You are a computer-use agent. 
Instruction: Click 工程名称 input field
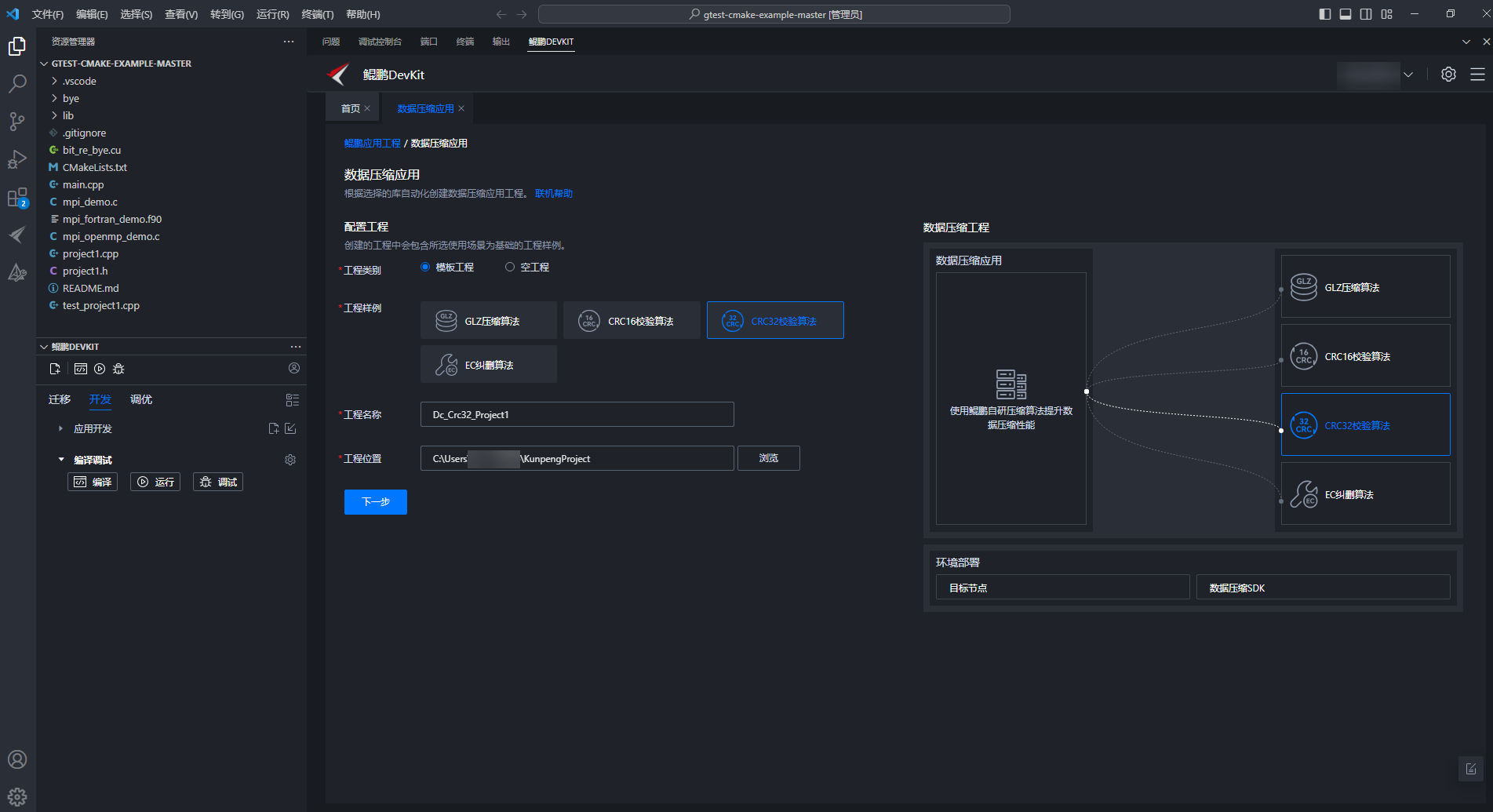pyautogui.click(x=577, y=414)
